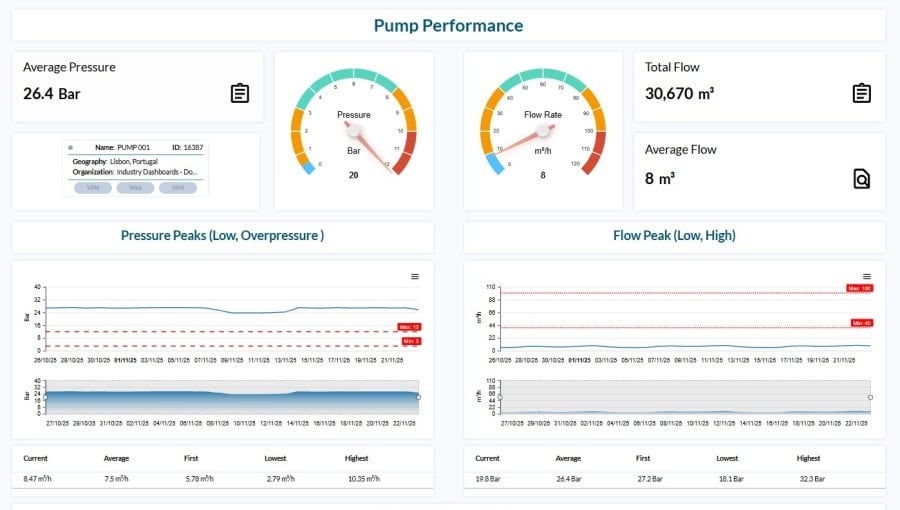Click the Flow Peak section header
Image resolution: width=900 pixels, height=510 pixels.
[674, 236]
